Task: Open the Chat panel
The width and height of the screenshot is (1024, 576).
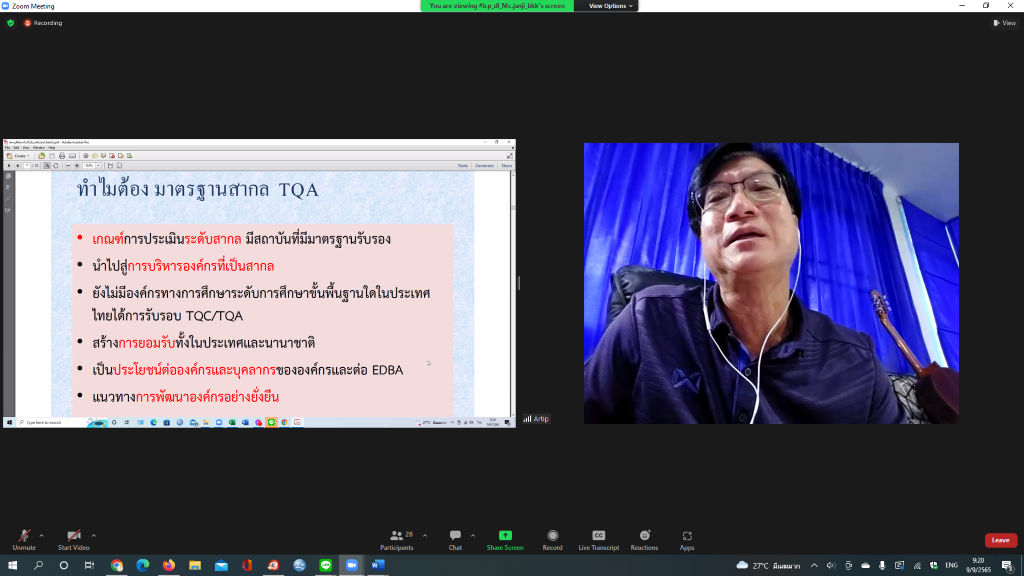Action: (455, 540)
